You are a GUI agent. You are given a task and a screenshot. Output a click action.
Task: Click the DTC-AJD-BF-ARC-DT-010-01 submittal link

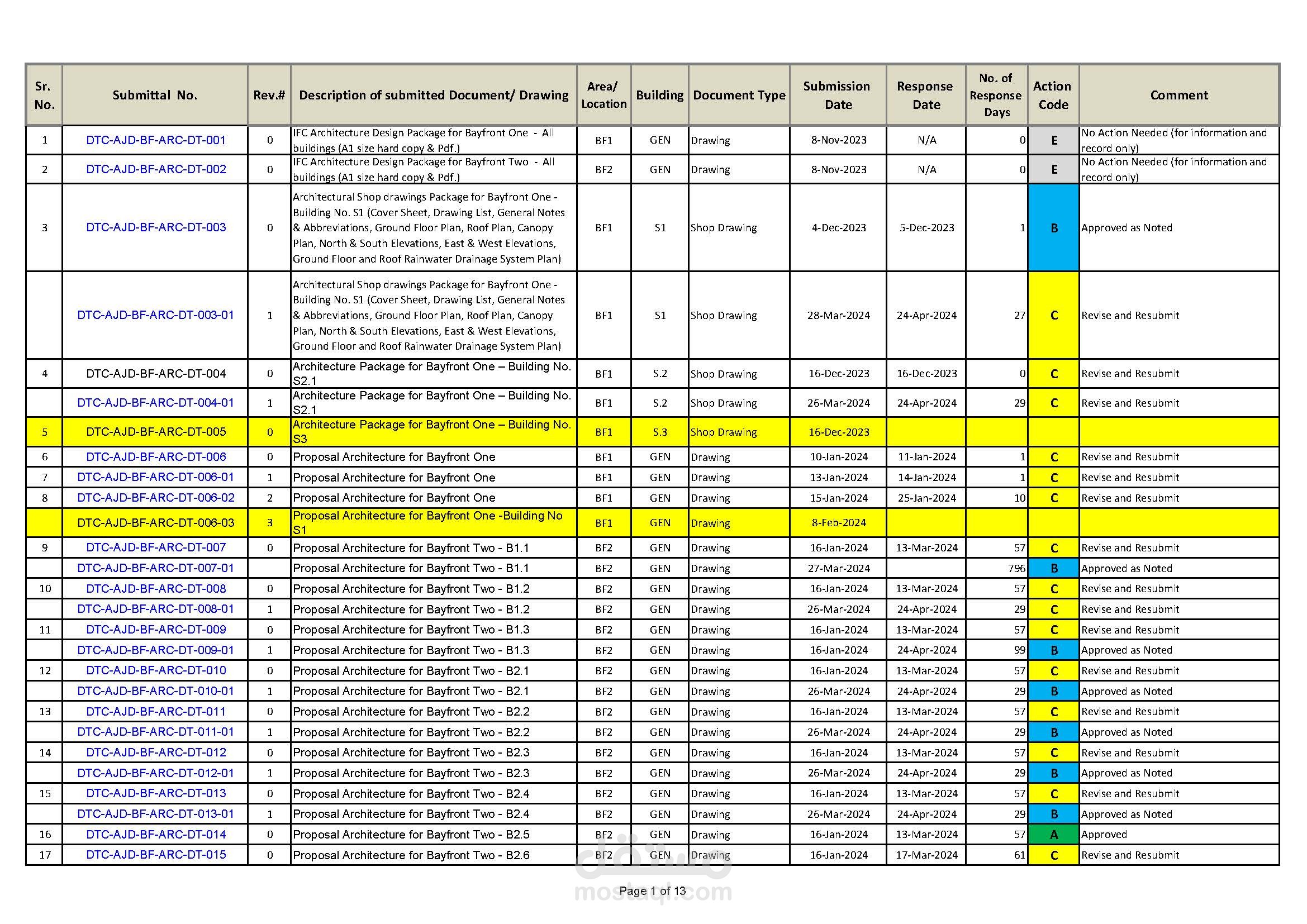tap(155, 691)
